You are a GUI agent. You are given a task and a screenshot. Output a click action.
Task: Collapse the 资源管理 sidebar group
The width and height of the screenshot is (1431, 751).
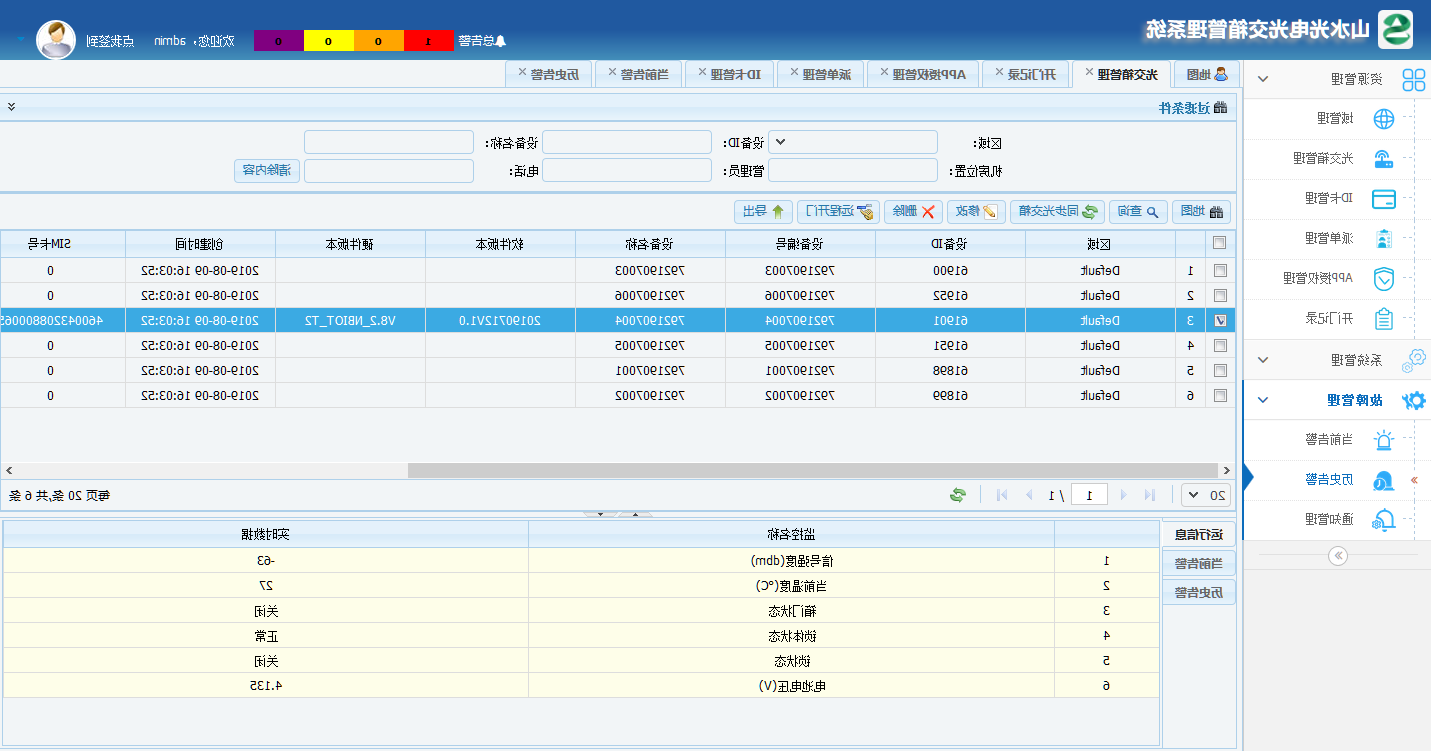pyautogui.click(x=1263, y=80)
